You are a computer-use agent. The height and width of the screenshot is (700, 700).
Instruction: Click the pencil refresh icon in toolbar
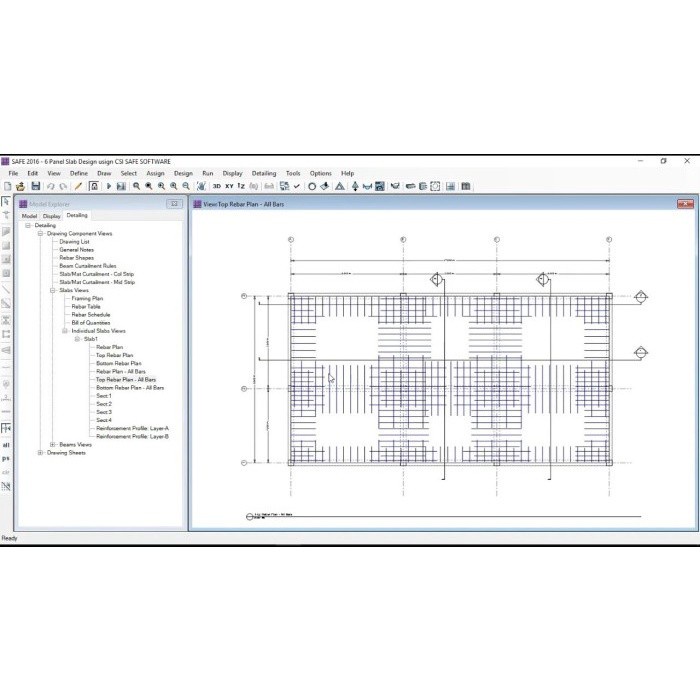[x=78, y=186]
